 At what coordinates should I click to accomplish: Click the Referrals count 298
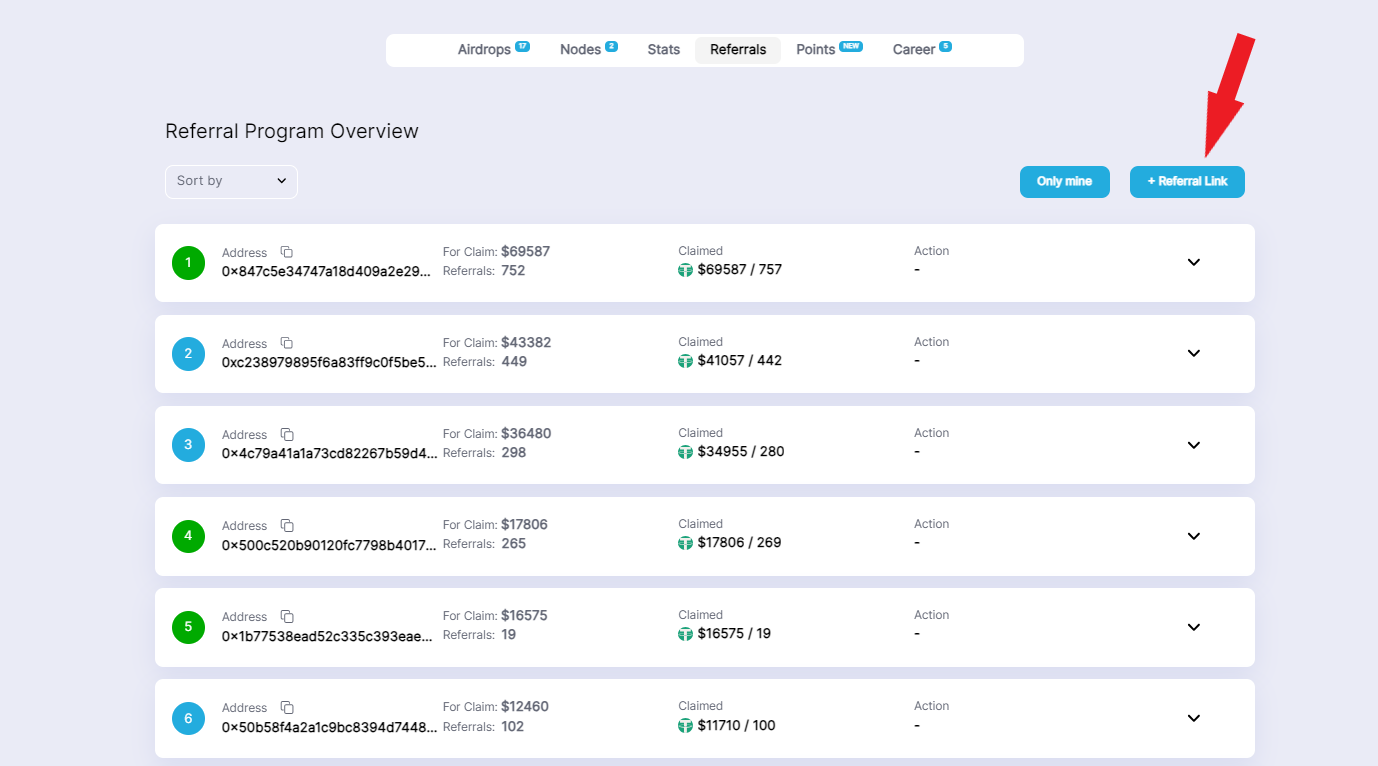[x=514, y=453]
